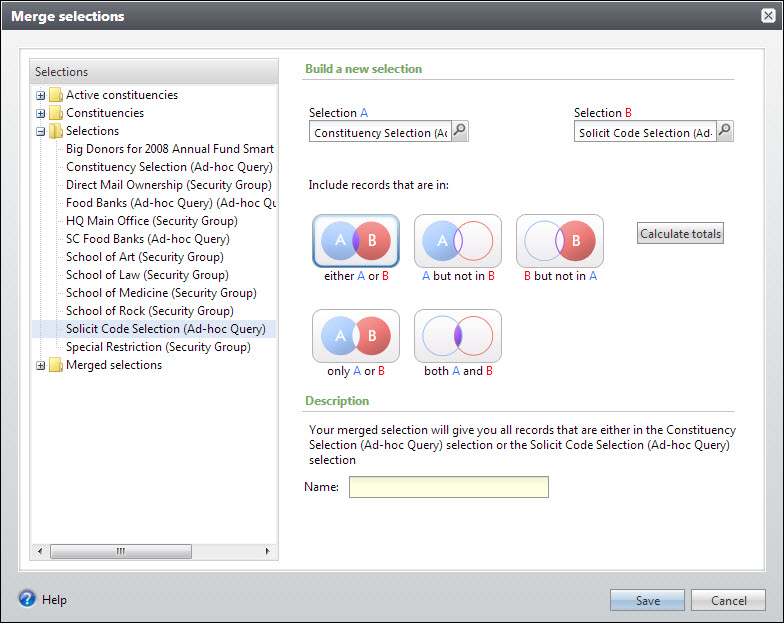Expand the Merged selections node
Viewport: 784px width, 623px height.
point(40,366)
